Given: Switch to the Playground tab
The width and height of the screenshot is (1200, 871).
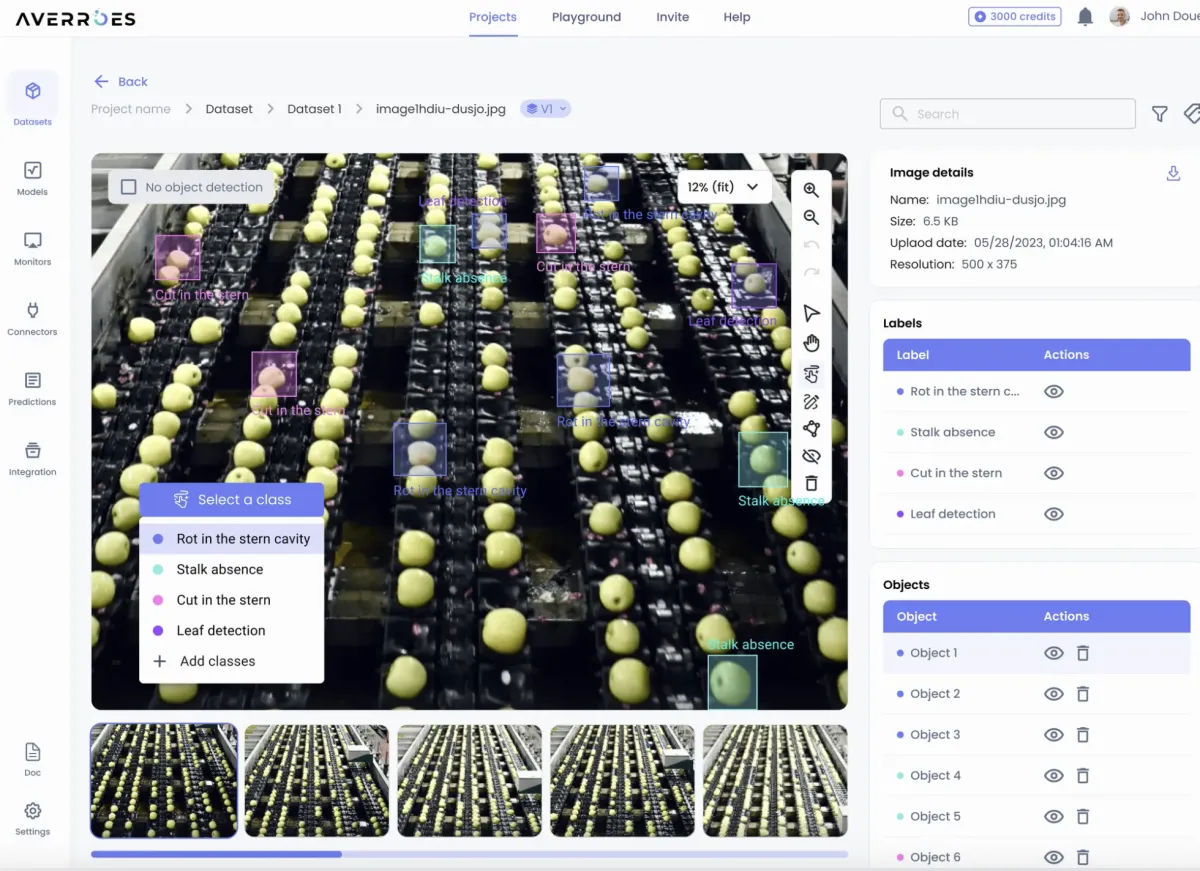Looking at the screenshot, I should click(x=586, y=17).
